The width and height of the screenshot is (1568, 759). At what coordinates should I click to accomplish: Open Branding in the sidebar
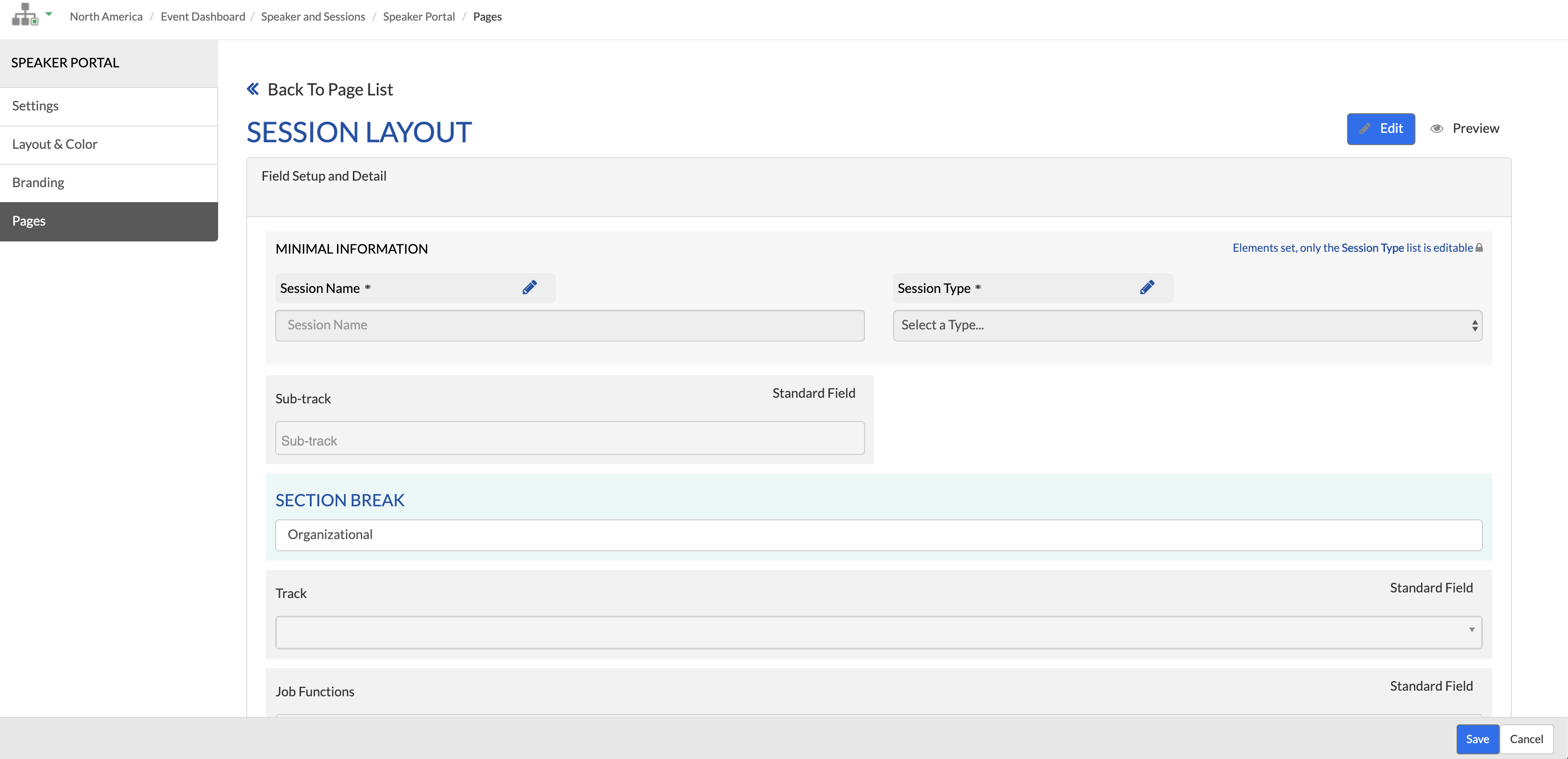[109, 182]
